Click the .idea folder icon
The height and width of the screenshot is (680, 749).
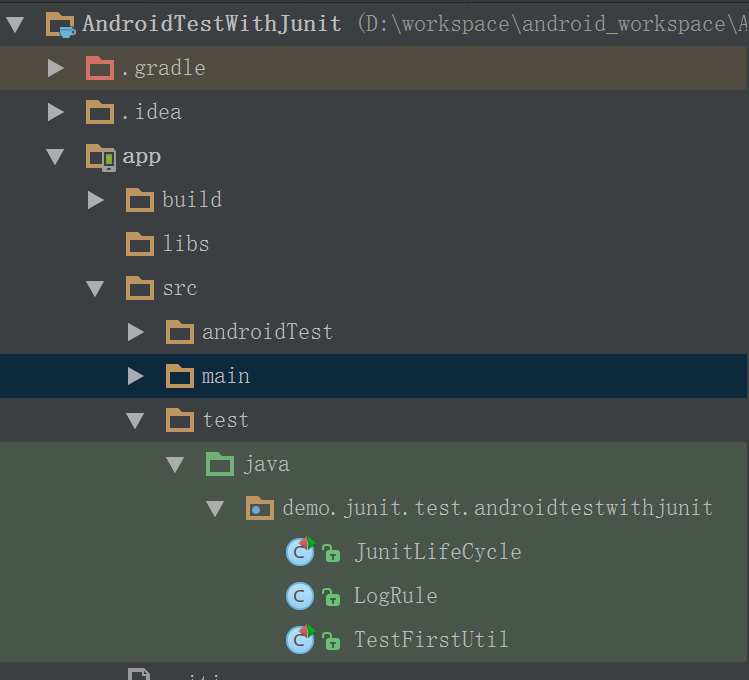[100, 112]
